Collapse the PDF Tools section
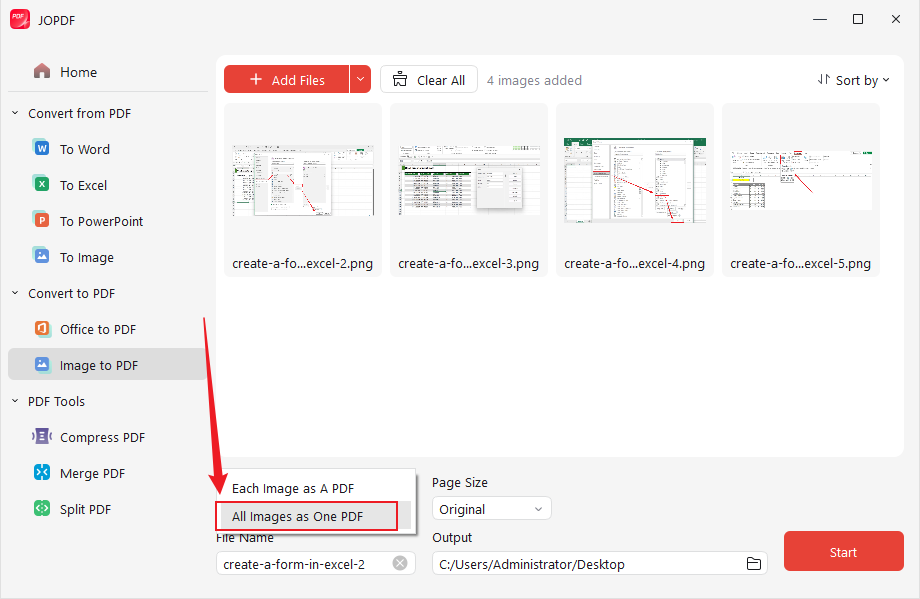This screenshot has height=599, width=920. [x=14, y=401]
